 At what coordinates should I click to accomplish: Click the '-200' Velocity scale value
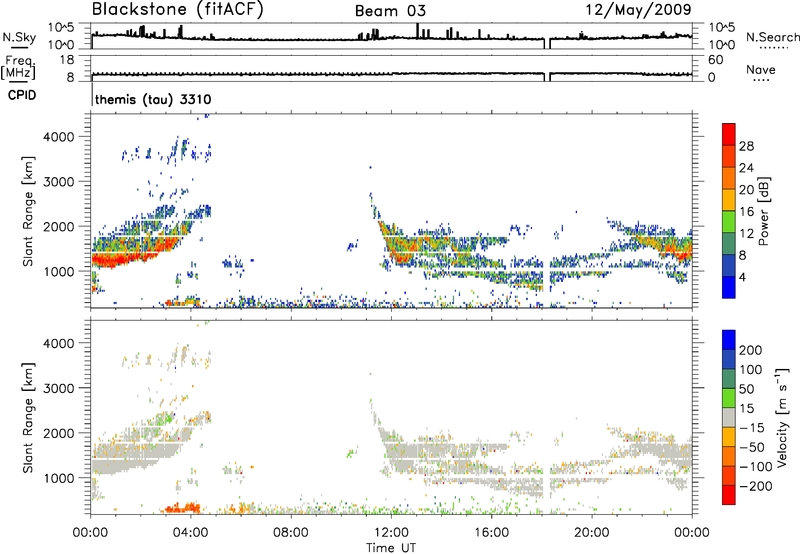click(754, 486)
